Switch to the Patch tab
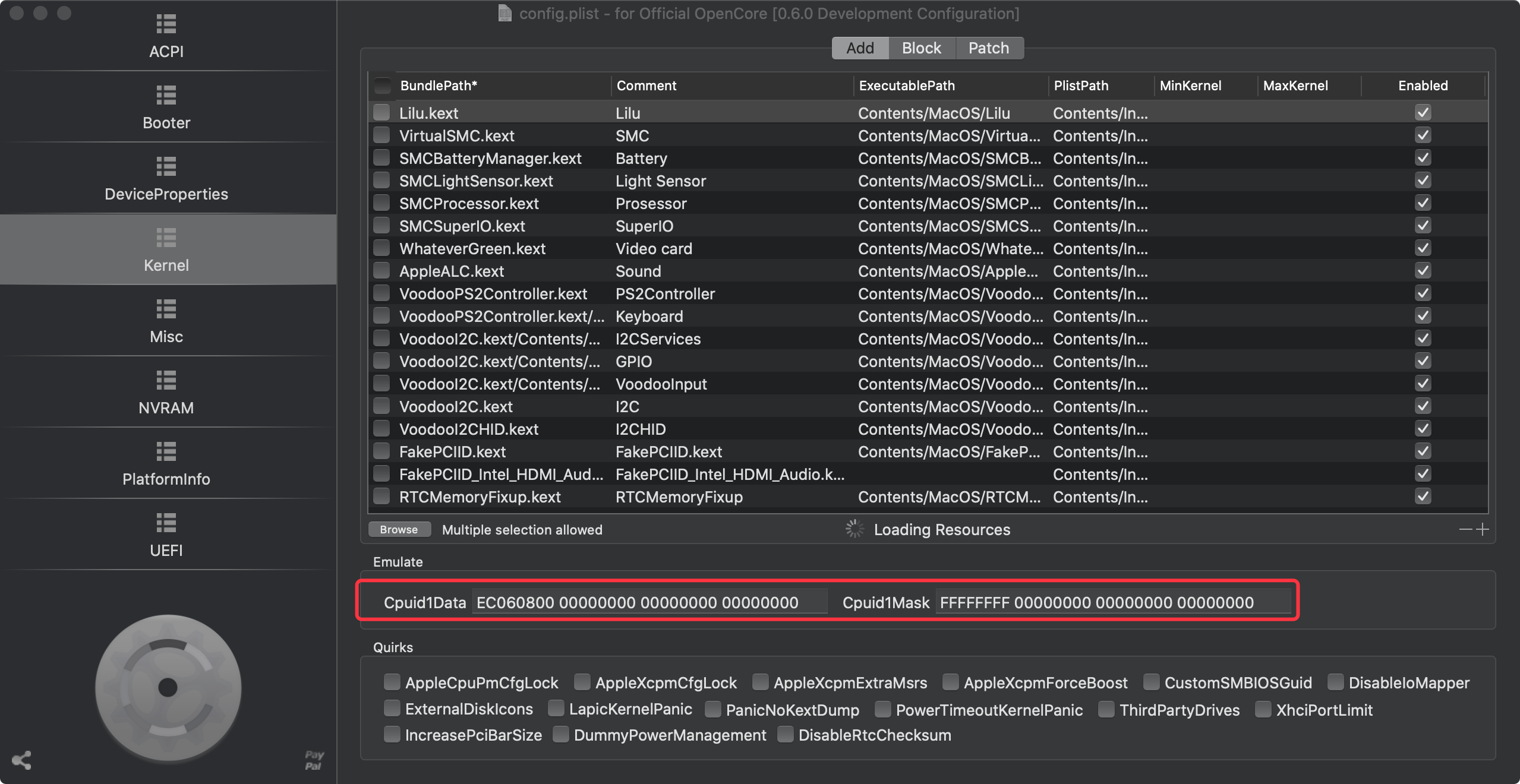 tap(989, 48)
